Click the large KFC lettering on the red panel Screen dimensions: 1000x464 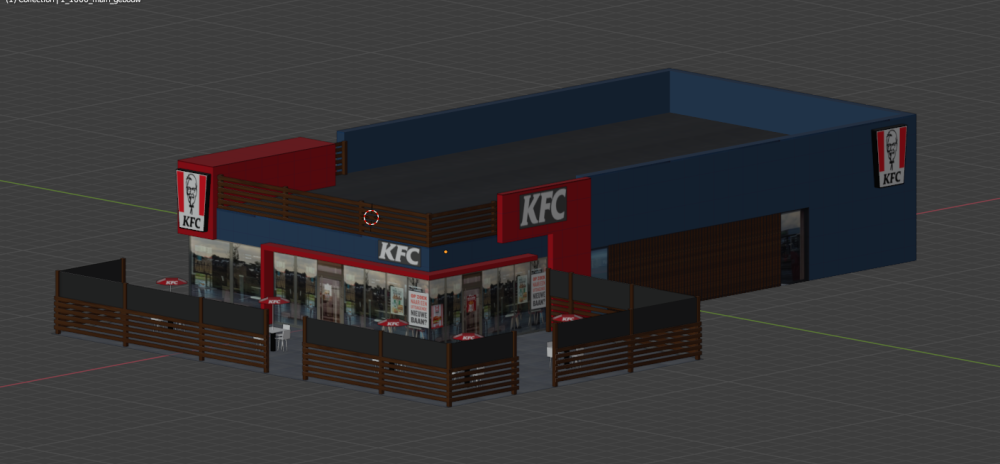[x=543, y=207]
